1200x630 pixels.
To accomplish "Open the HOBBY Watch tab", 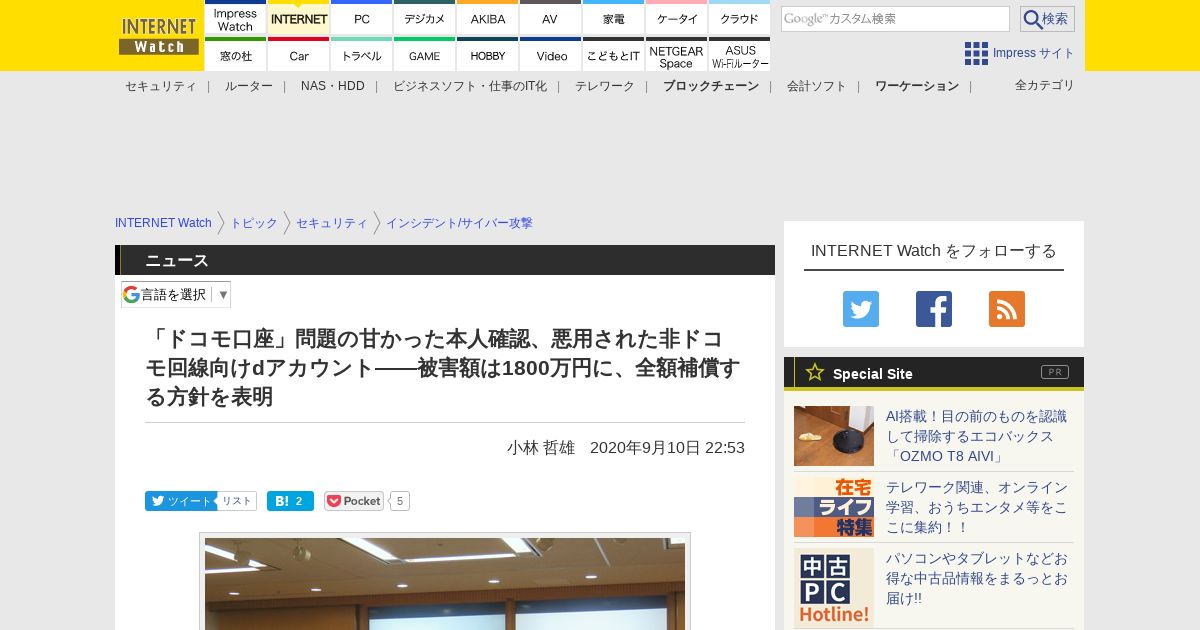I will coord(488,55).
